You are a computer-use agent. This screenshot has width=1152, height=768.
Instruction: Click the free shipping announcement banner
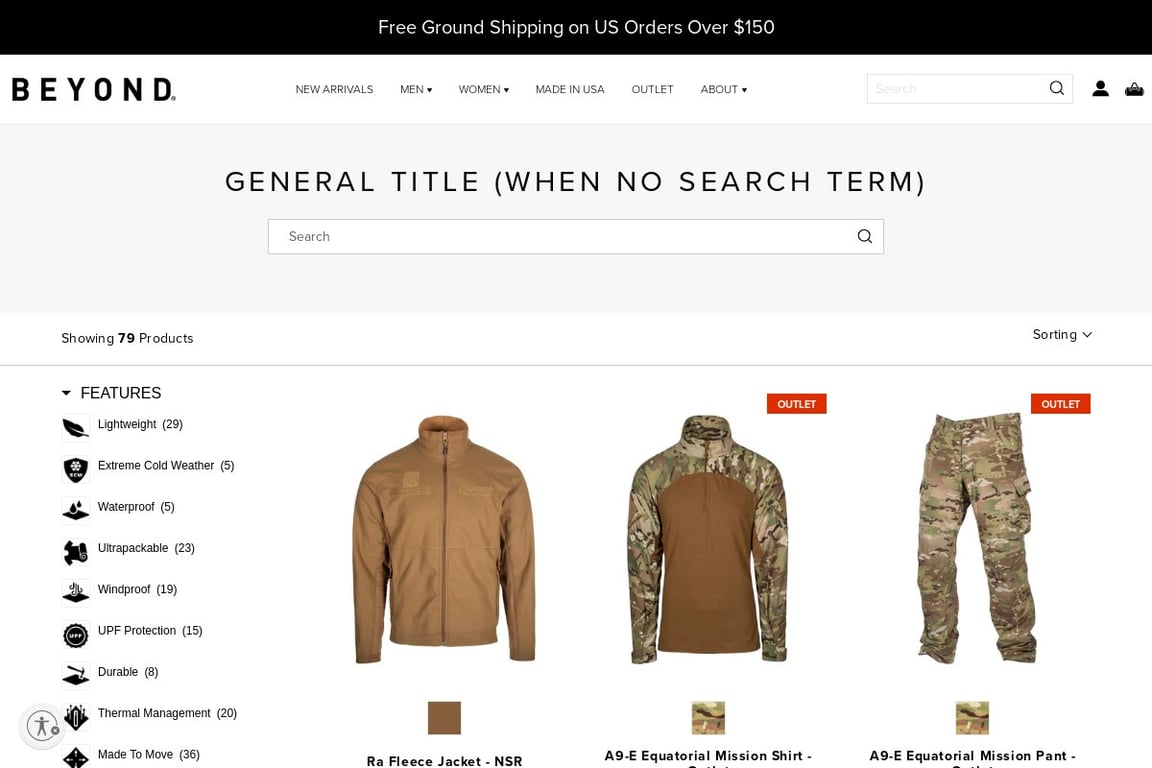click(x=576, y=27)
